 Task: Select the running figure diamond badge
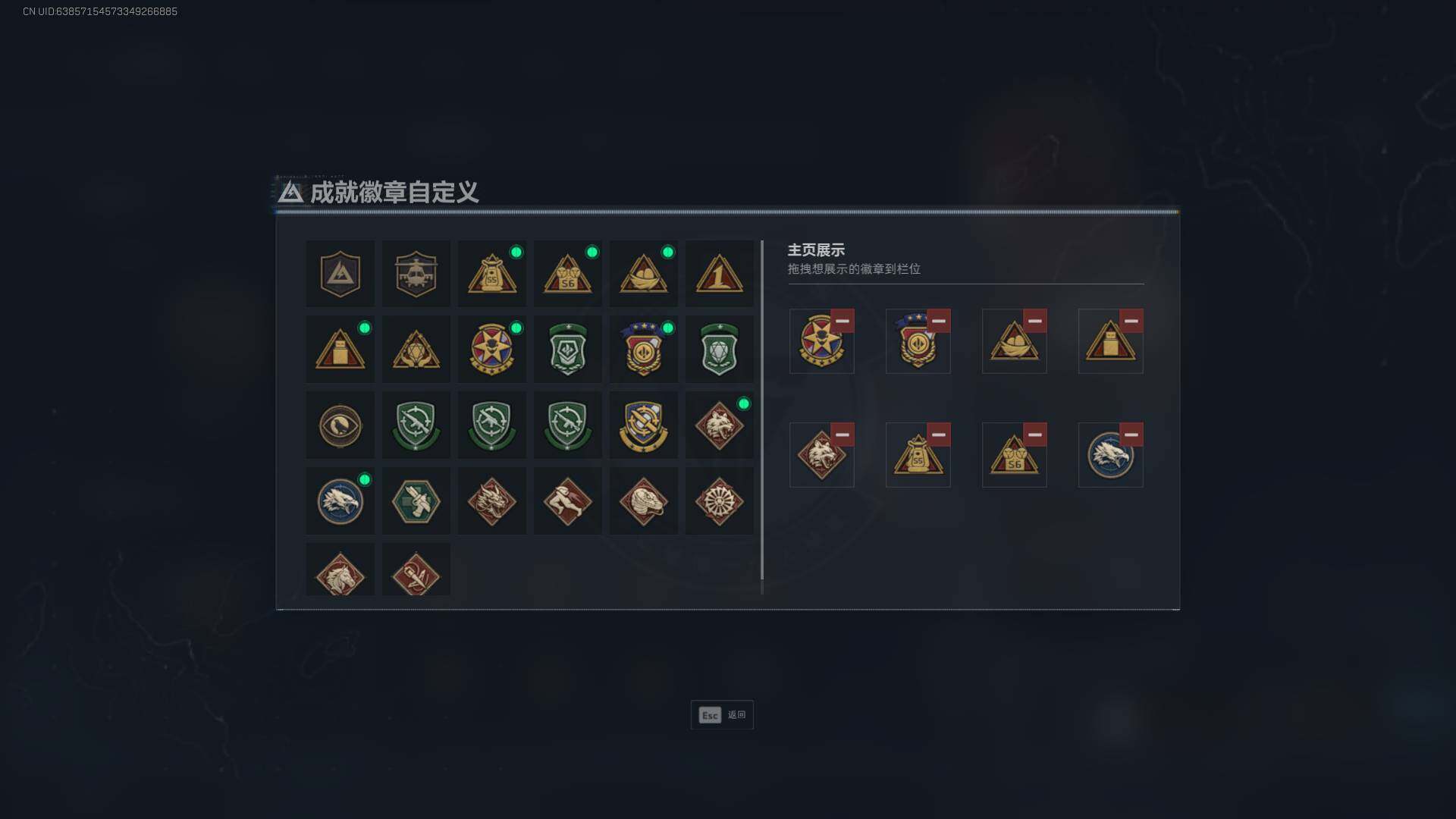point(567,501)
